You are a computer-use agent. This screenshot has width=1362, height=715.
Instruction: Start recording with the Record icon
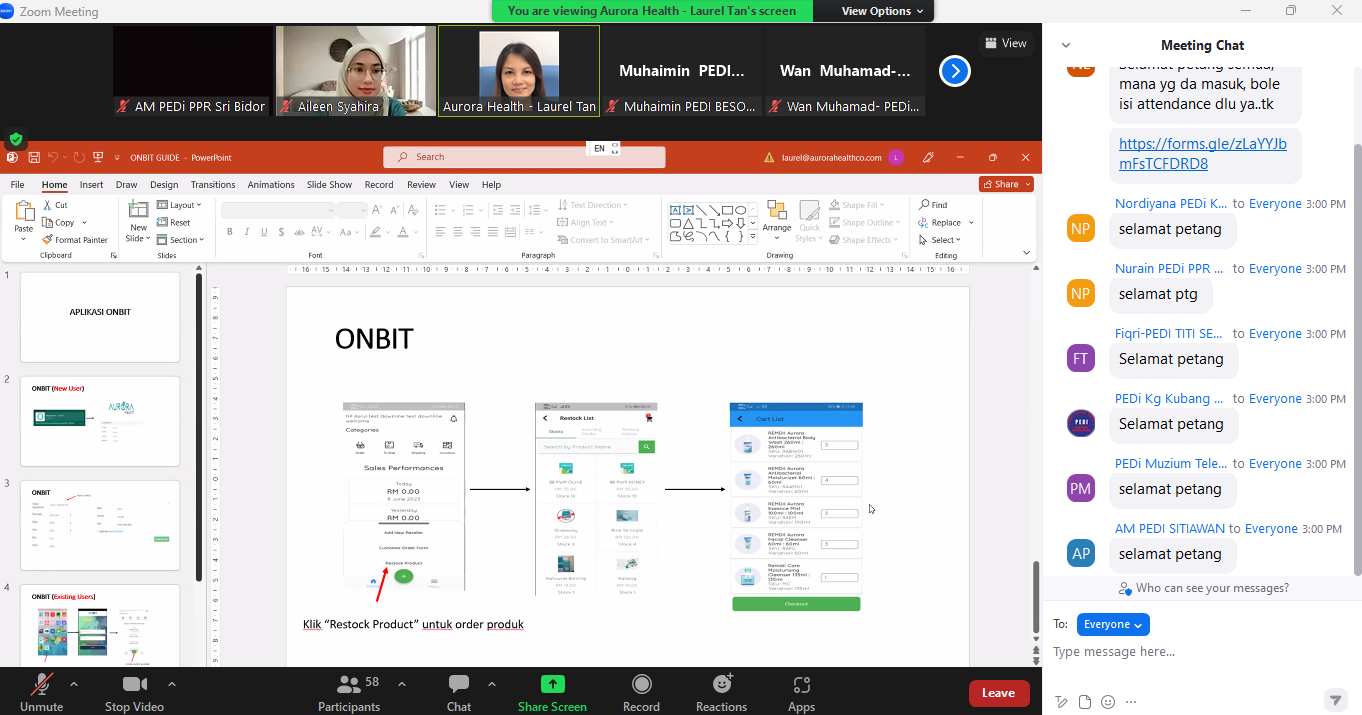[x=641, y=684]
